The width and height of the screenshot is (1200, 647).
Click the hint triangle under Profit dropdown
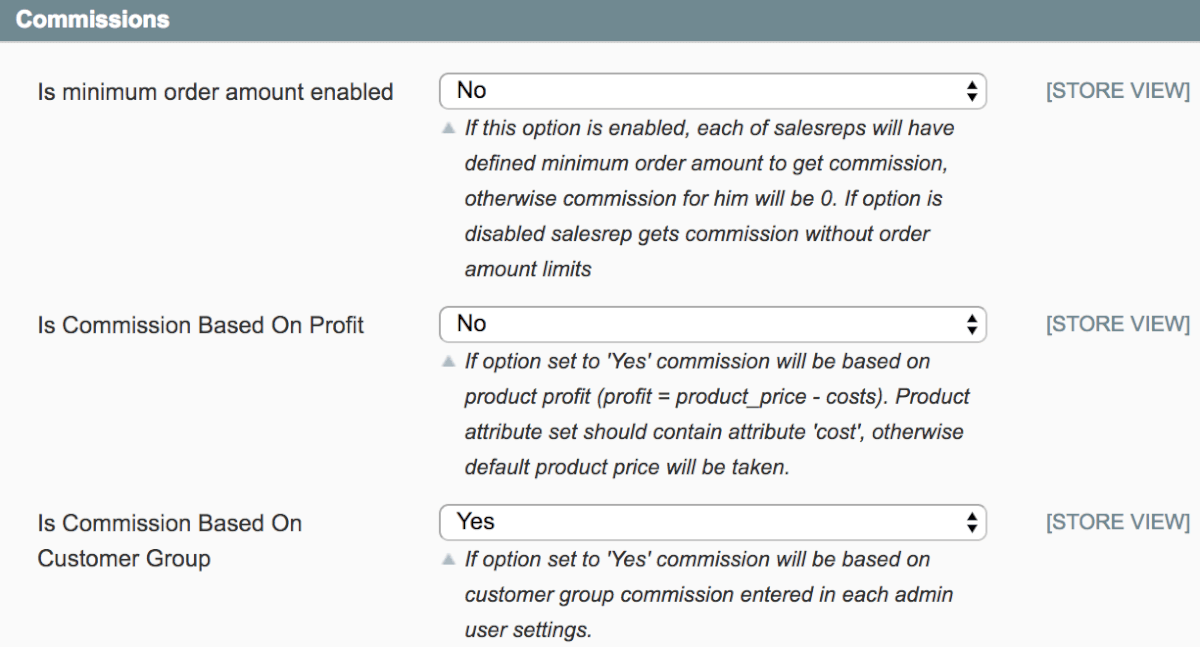point(449,362)
